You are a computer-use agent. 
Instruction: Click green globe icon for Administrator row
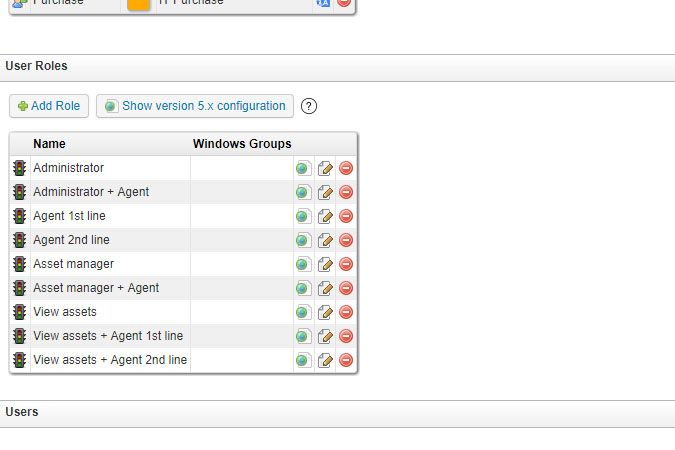click(303, 168)
